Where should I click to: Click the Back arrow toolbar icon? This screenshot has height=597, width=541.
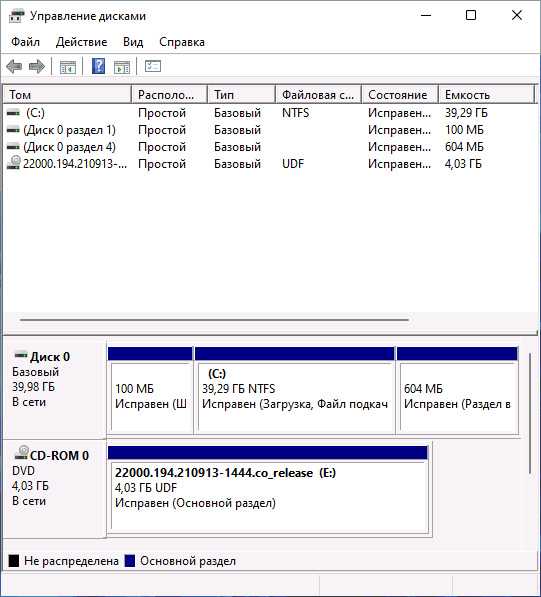[14, 67]
